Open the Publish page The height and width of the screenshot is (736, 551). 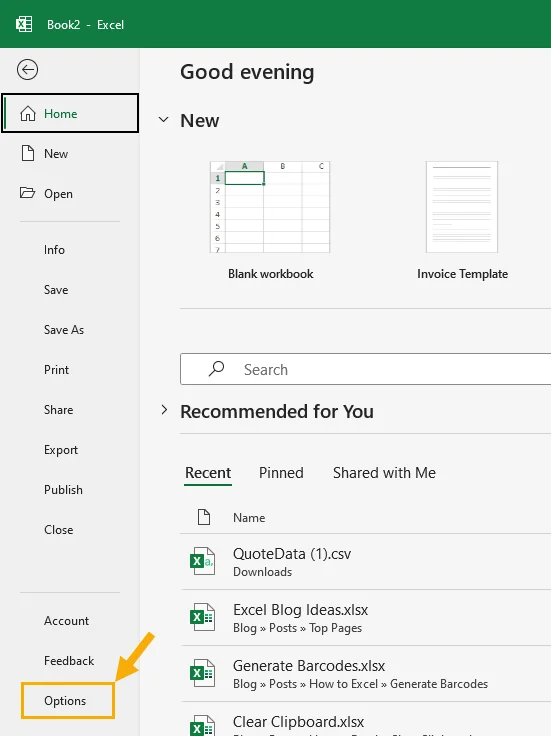(63, 490)
